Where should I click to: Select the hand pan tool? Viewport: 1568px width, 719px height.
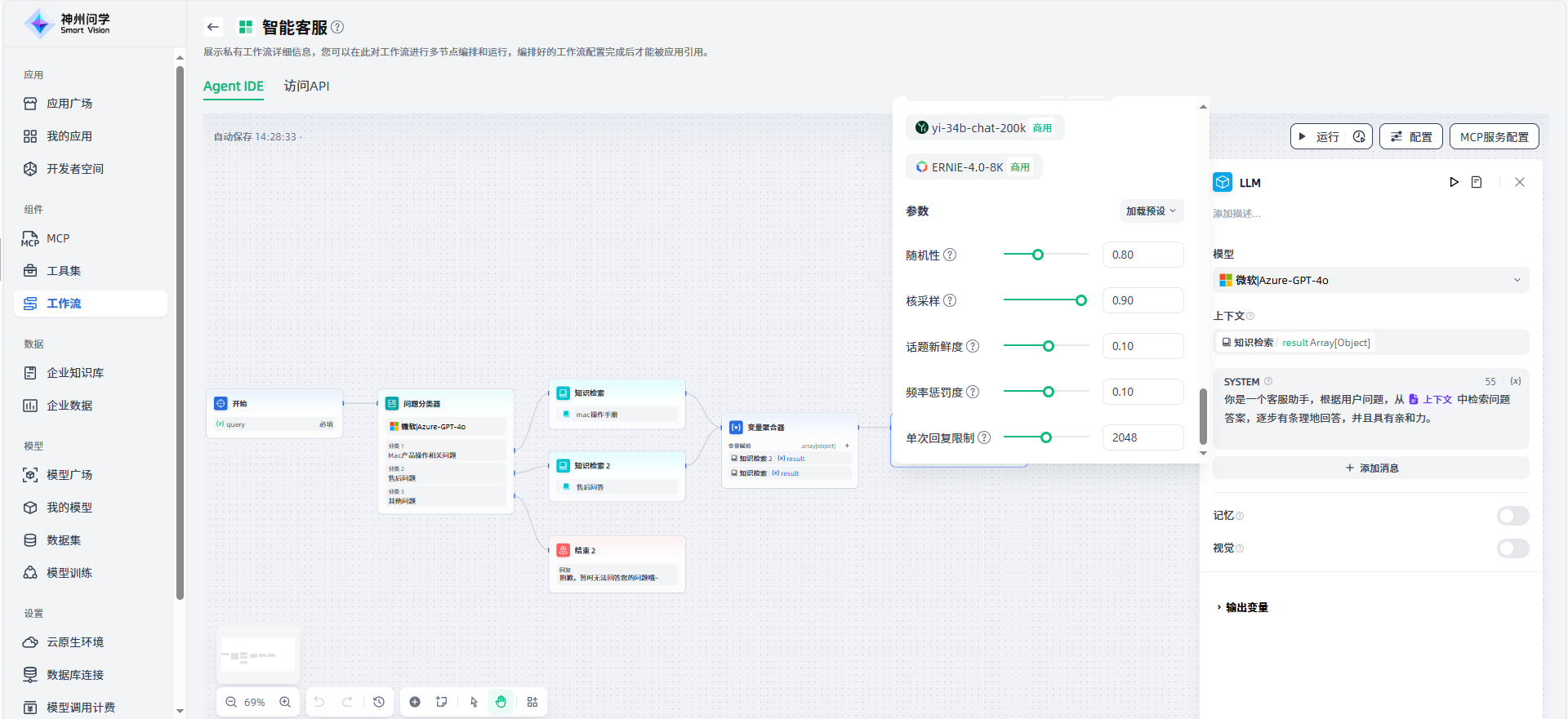point(501,702)
